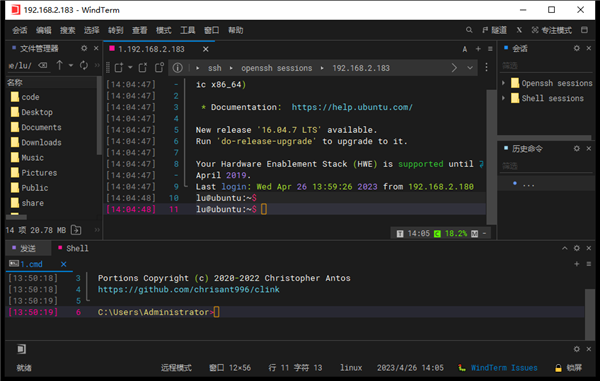
Task: Click the lock screen padlock icon
Action: [558, 368]
